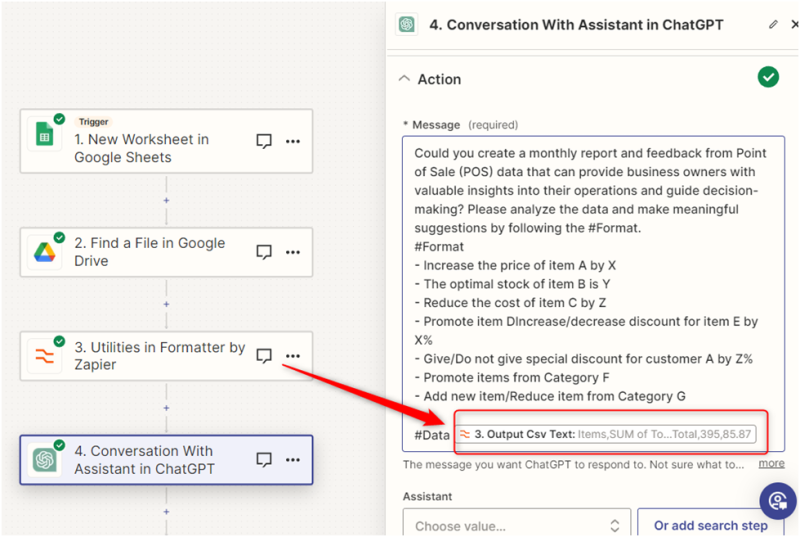Select the Output Csv Text data pill
800x537 pixels.
coord(606,435)
